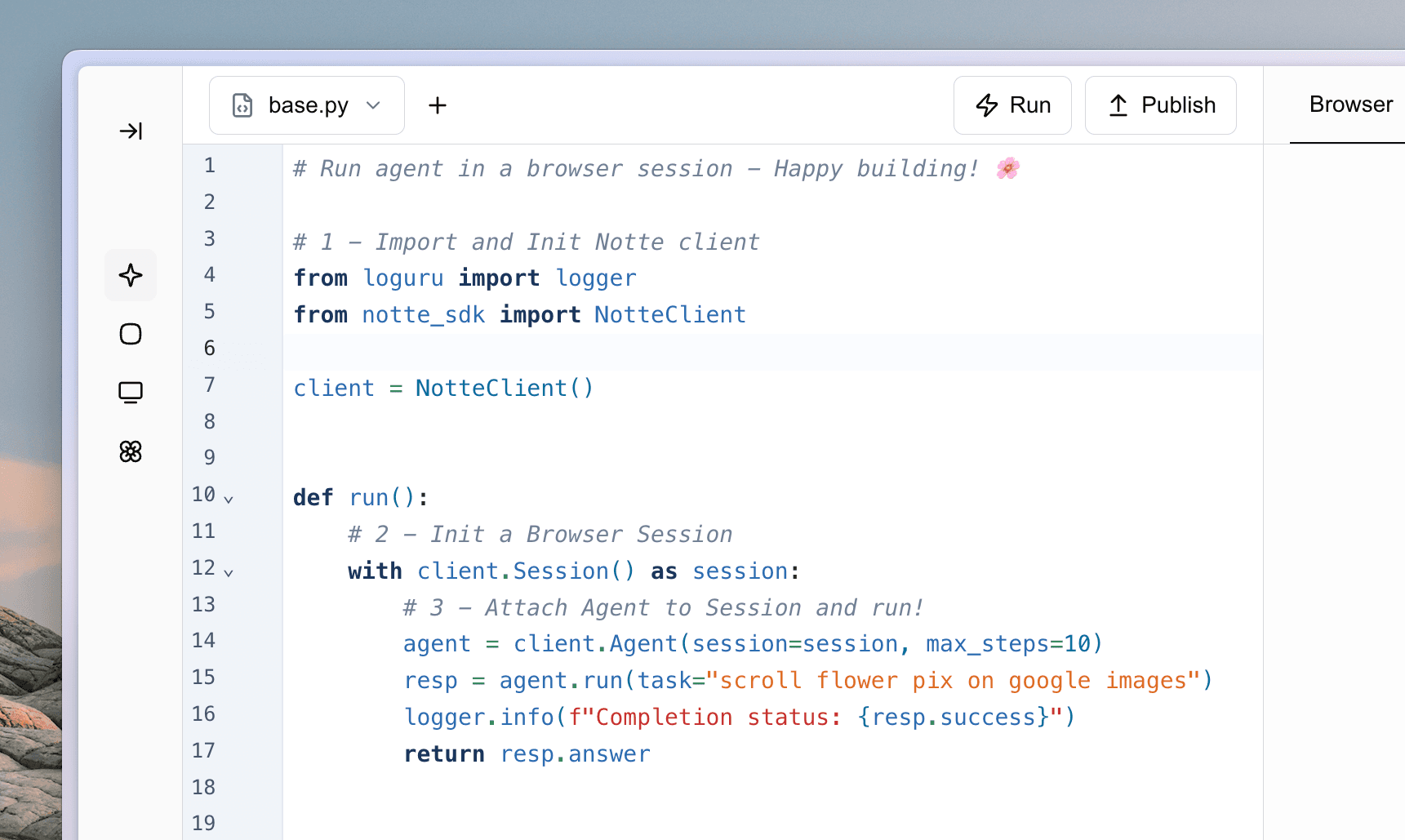Create a new file with the plus button
The height and width of the screenshot is (840, 1405).
point(438,104)
